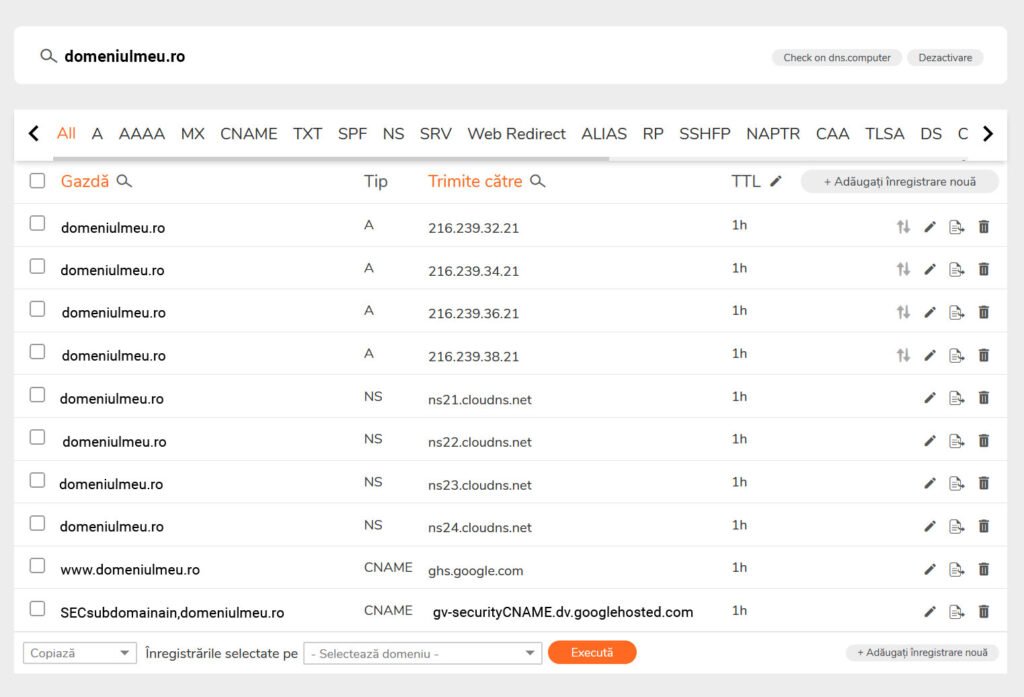Edit the A record pointing to 216.239.32.21

click(x=930, y=226)
